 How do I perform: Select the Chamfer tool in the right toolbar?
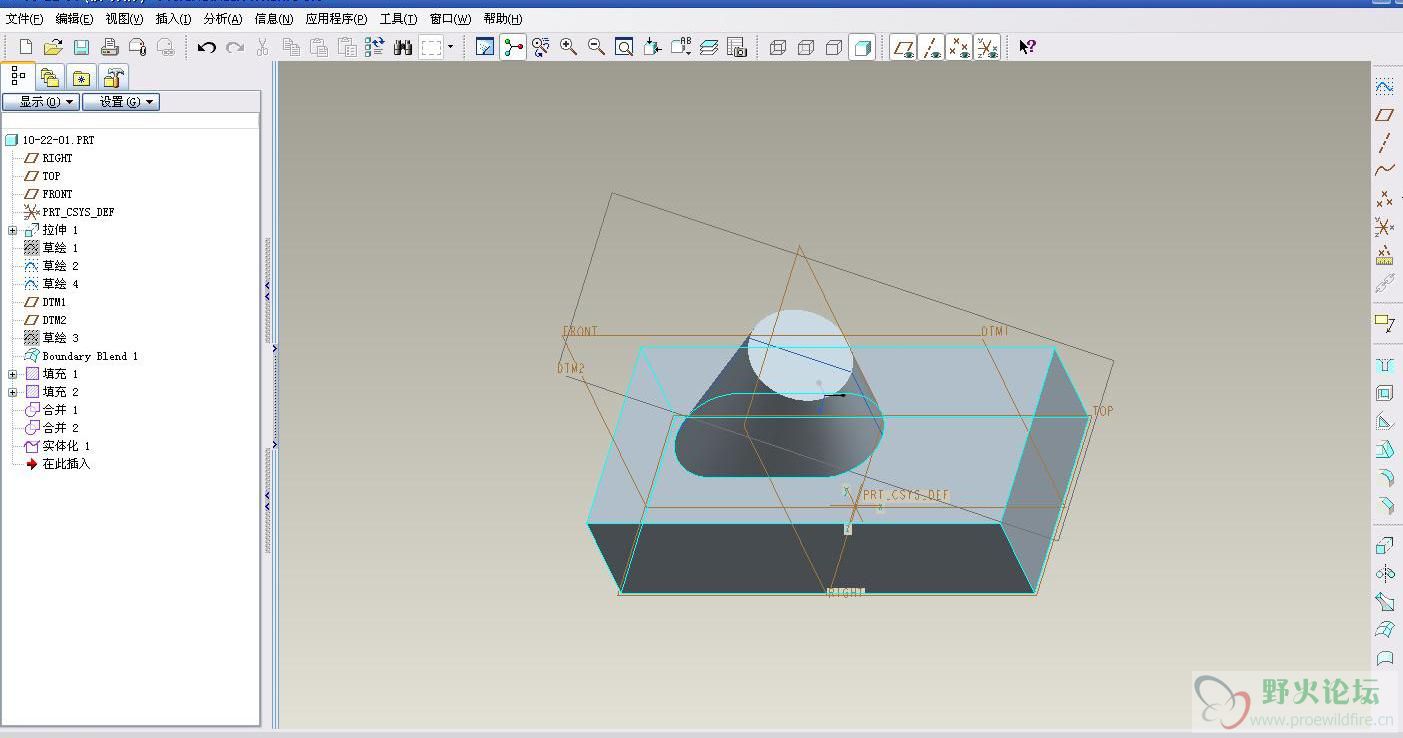click(x=1385, y=505)
